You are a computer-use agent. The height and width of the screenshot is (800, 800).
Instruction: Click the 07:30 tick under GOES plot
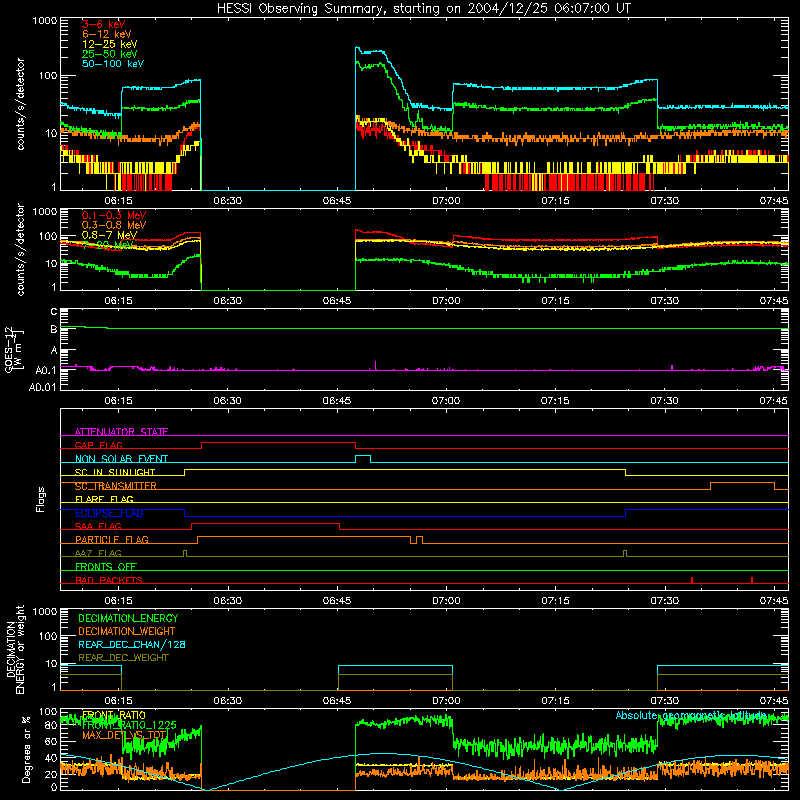point(664,401)
